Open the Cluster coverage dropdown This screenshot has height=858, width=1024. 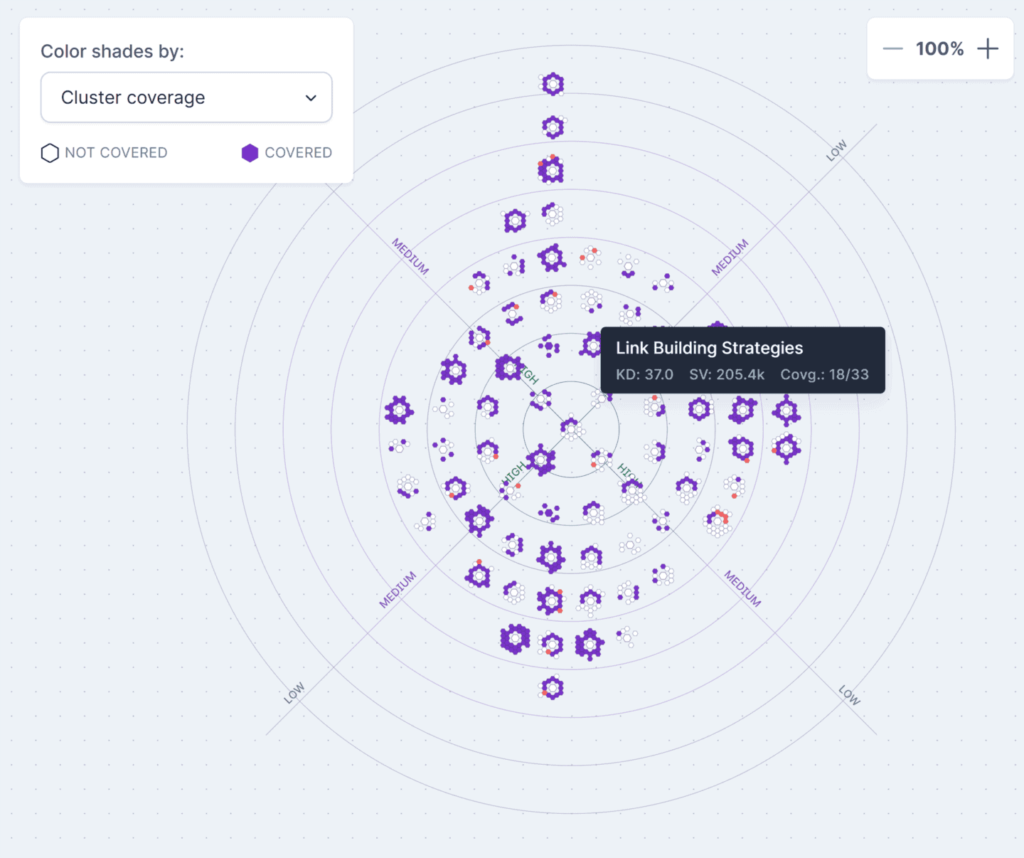coord(186,97)
